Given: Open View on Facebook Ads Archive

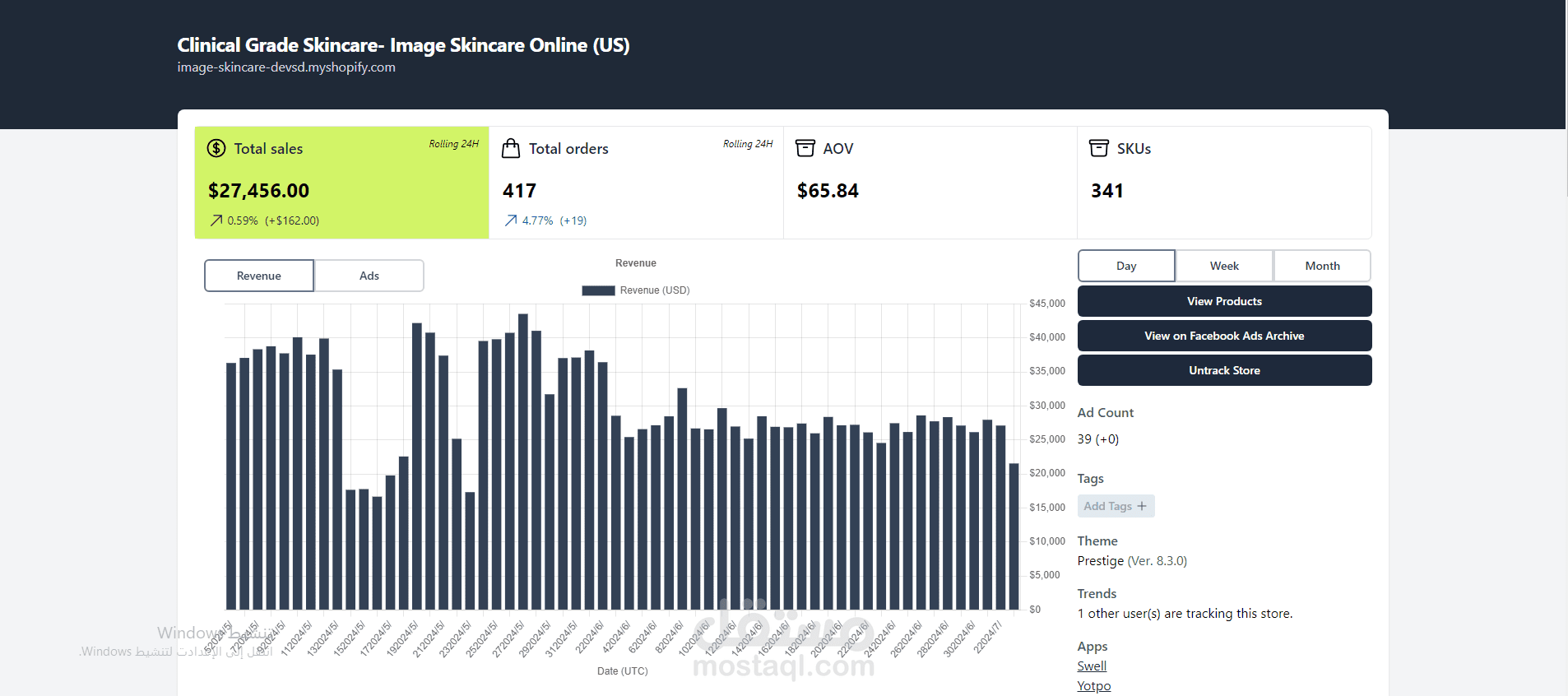Looking at the screenshot, I should tap(1224, 336).
